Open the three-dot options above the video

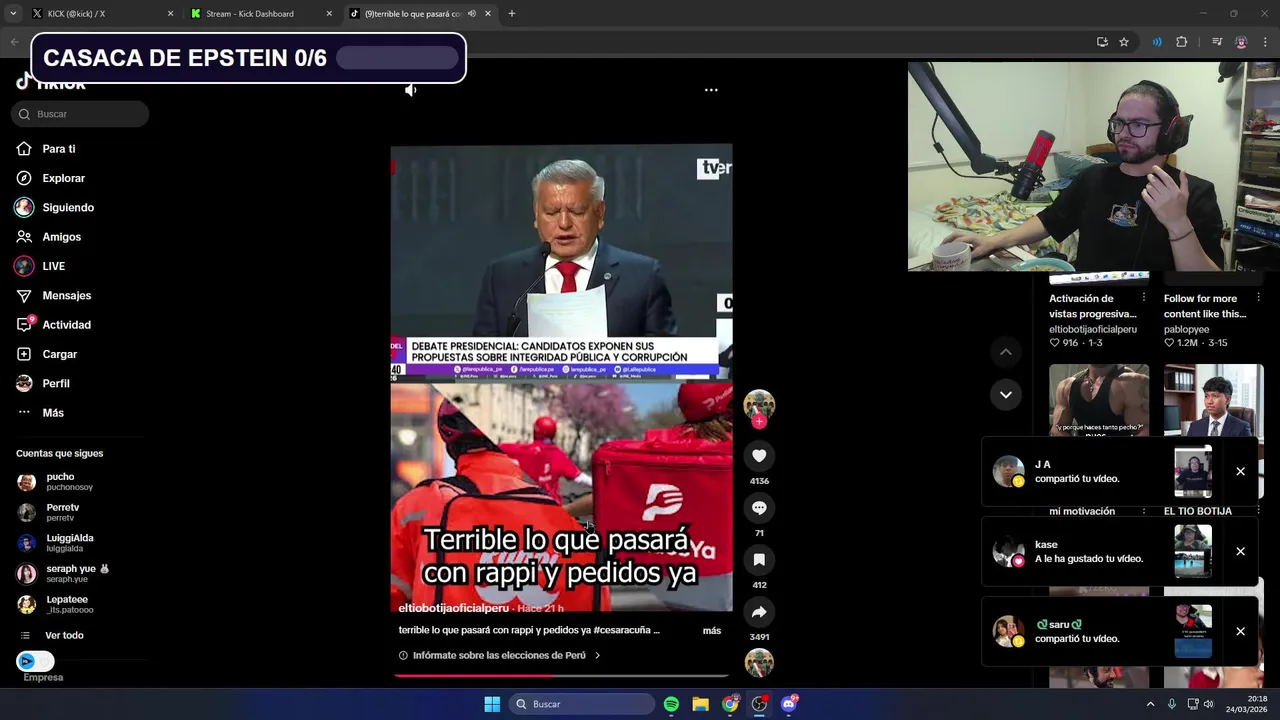coord(711,90)
